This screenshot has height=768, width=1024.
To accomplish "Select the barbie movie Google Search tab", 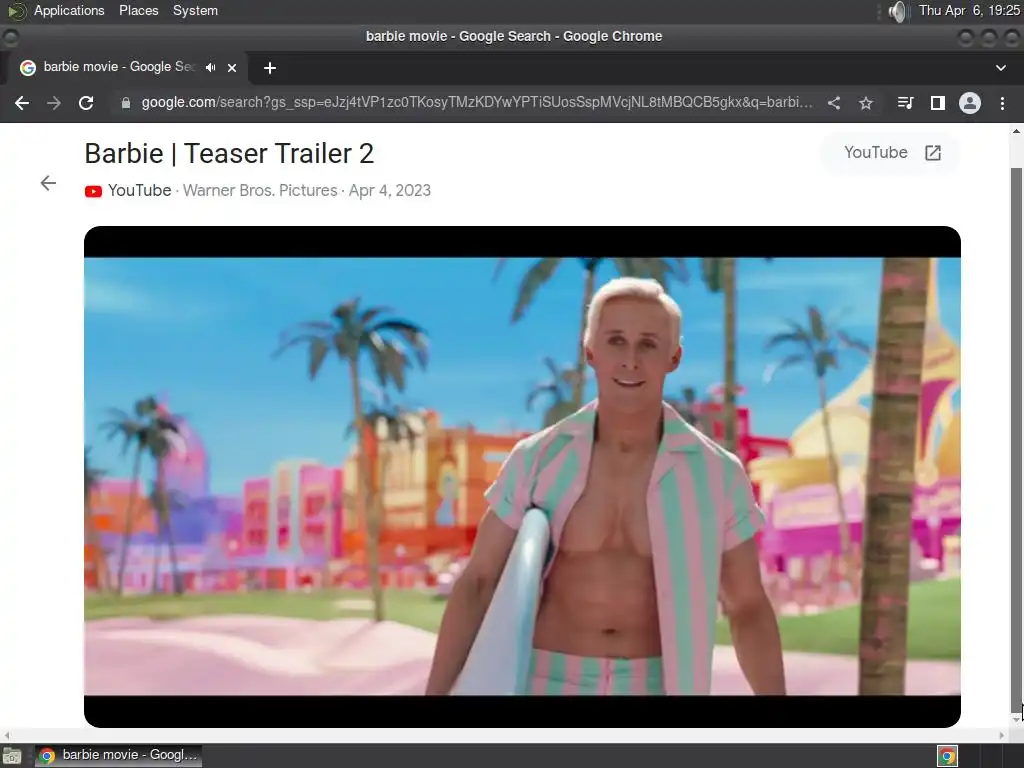I will tap(124, 67).
